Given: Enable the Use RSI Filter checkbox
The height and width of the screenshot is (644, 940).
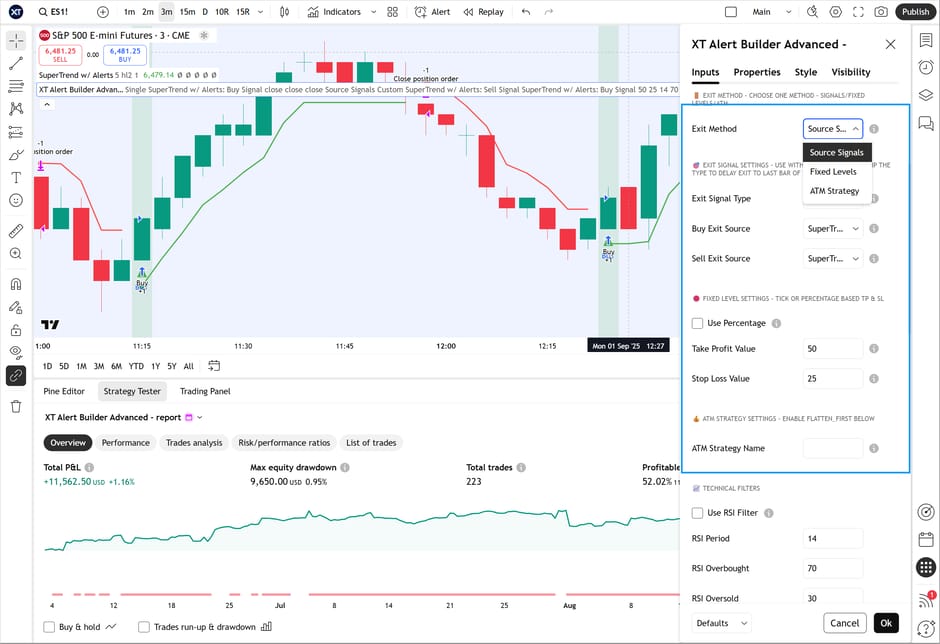Looking at the screenshot, I should click(697, 513).
